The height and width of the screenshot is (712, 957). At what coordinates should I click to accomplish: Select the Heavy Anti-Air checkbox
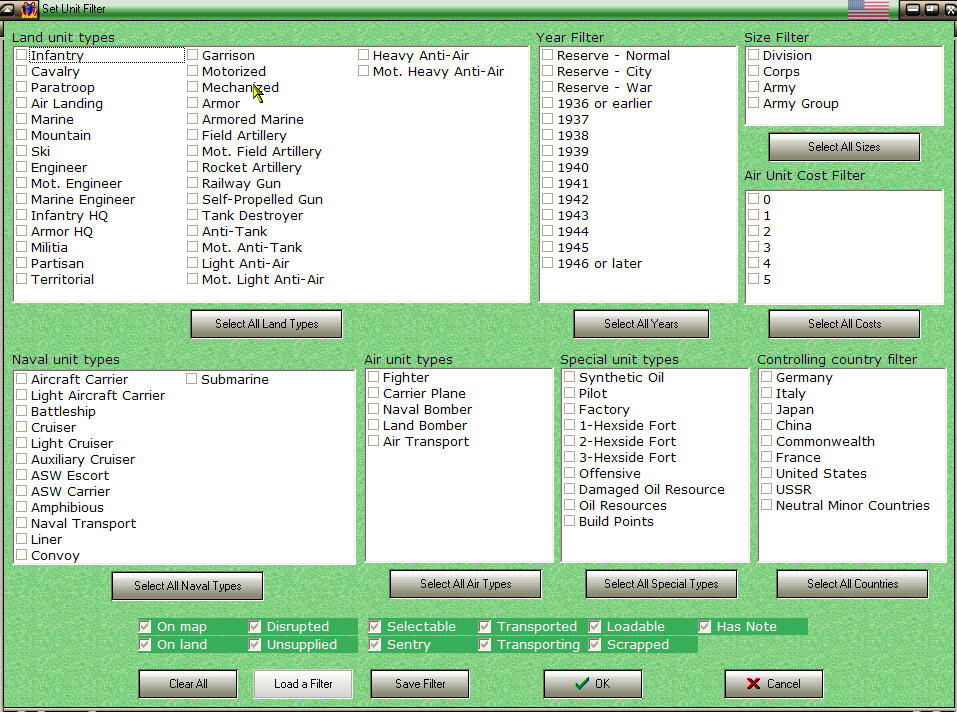pyautogui.click(x=364, y=55)
